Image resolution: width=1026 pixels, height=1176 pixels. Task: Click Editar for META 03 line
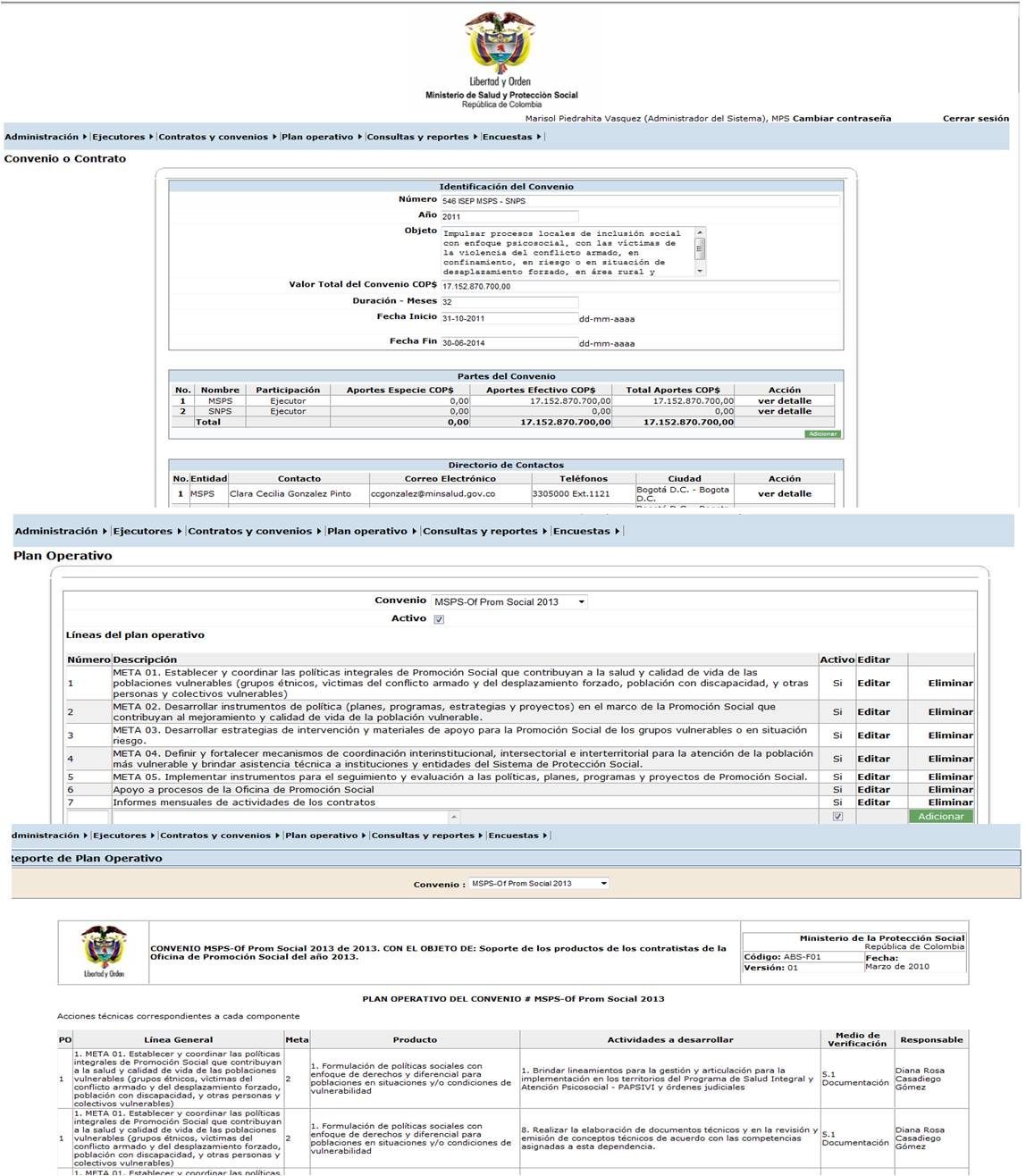pos(873,735)
